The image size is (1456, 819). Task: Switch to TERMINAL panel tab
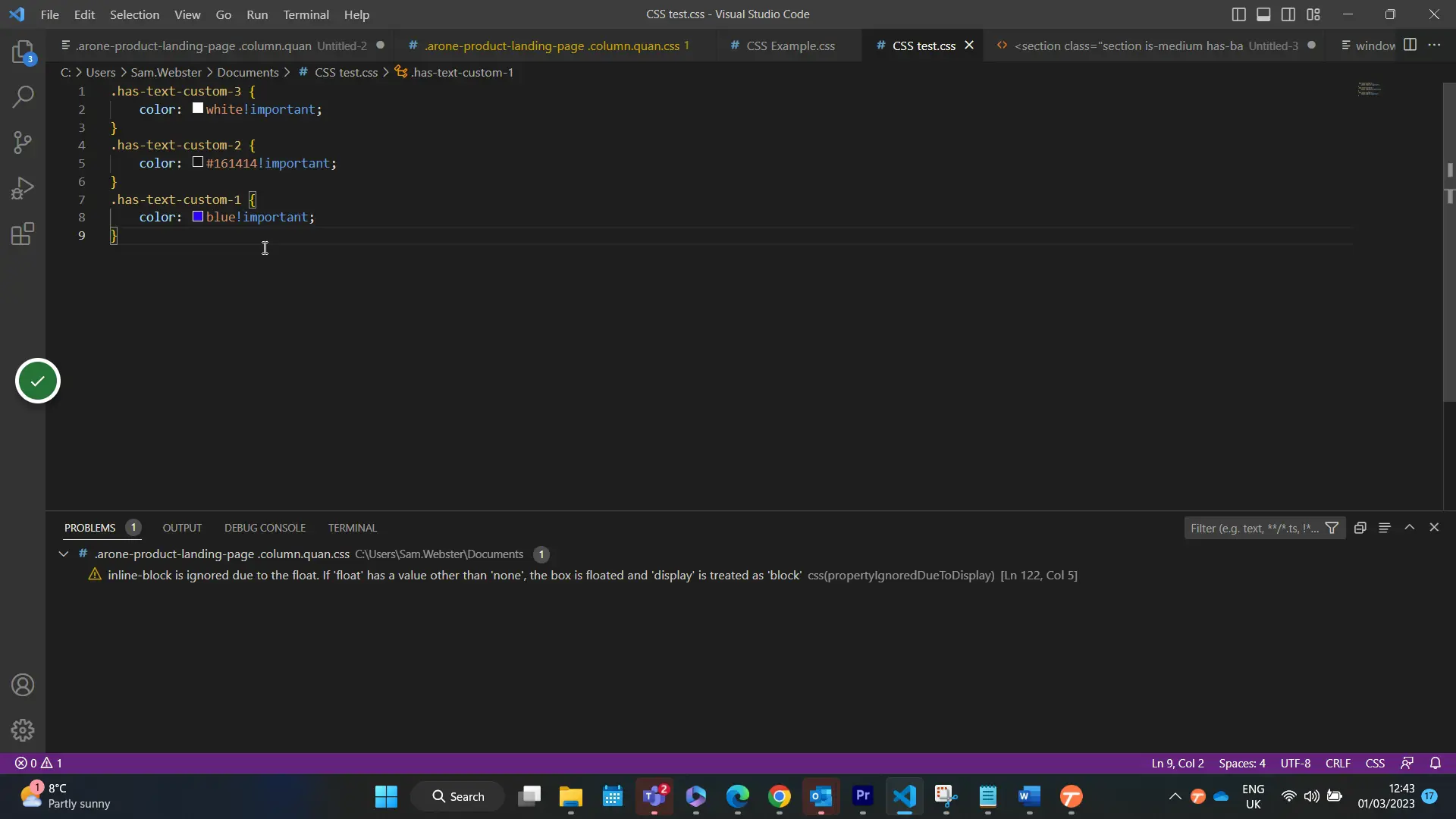[352, 528]
